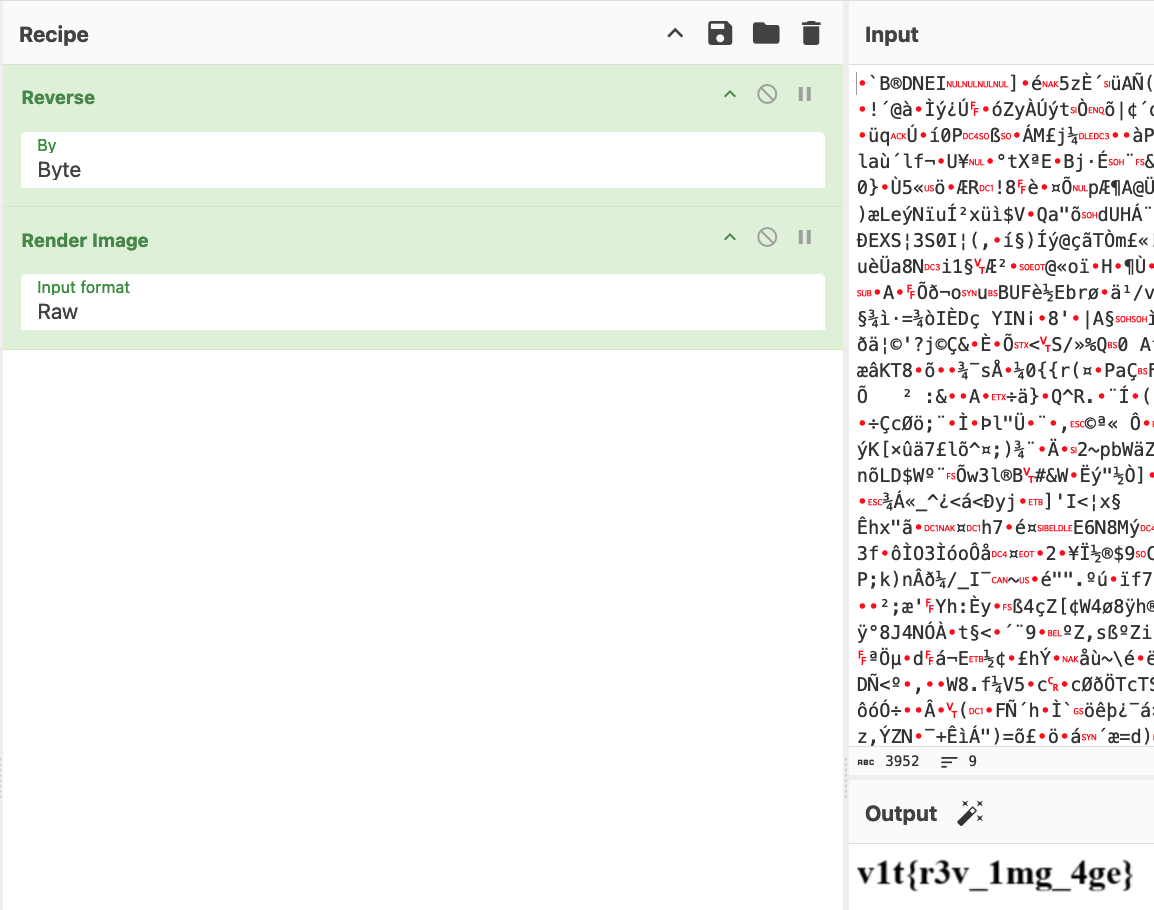Clear the recipe with the trash icon
The width and height of the screenshot is (1154, 910).
tap(811, 34)
